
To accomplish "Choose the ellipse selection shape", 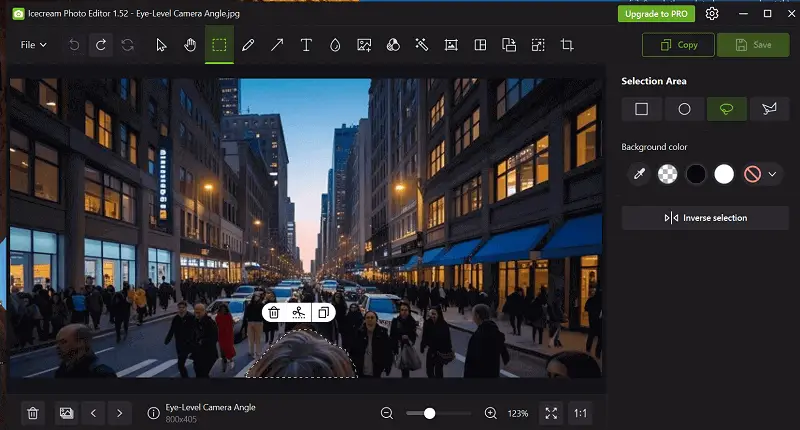I will (x=684, y=109).
